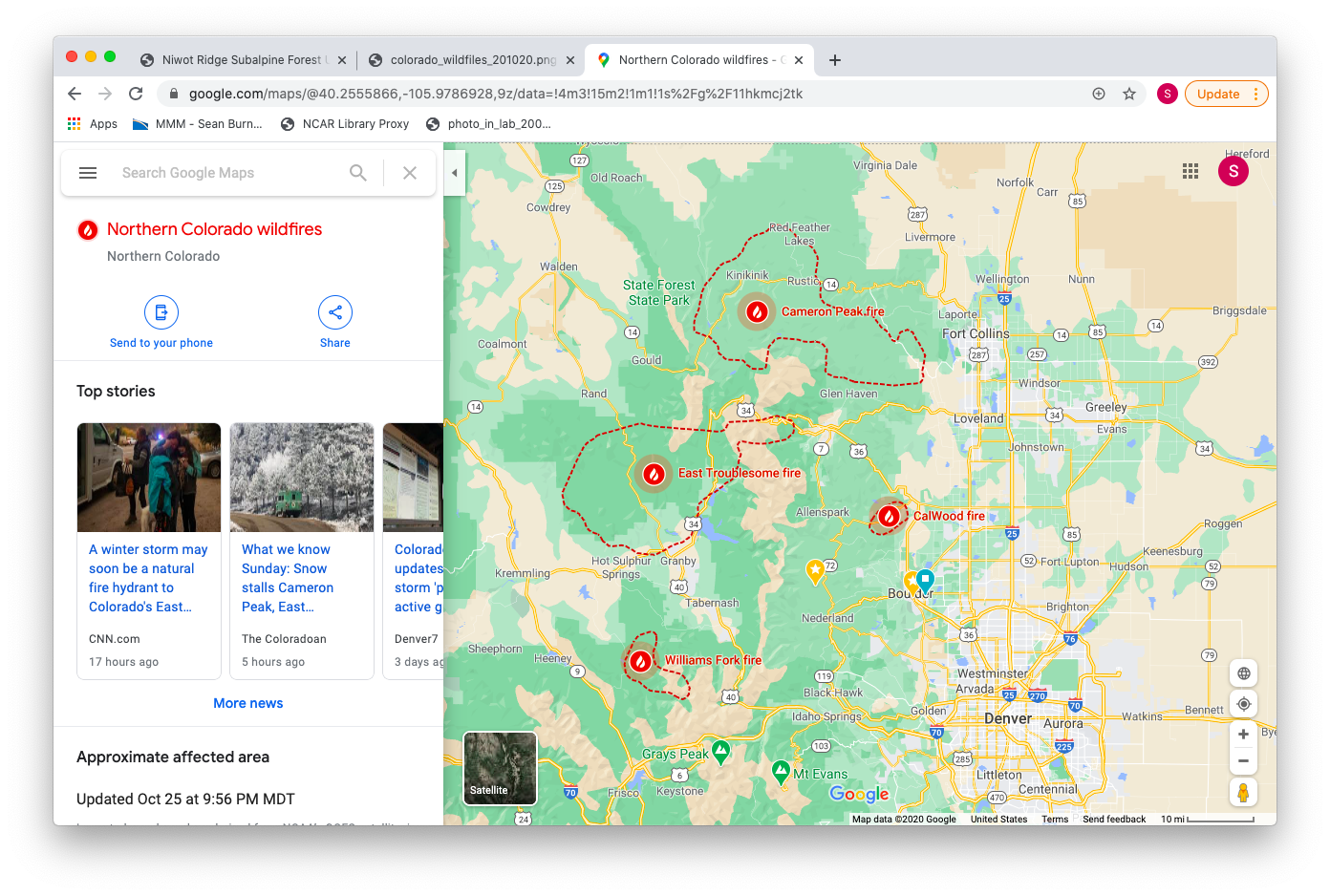This screenshot has height=896, width=1330.
Task: Click the CNN story photo thumbnail
Action: [149, 478]
